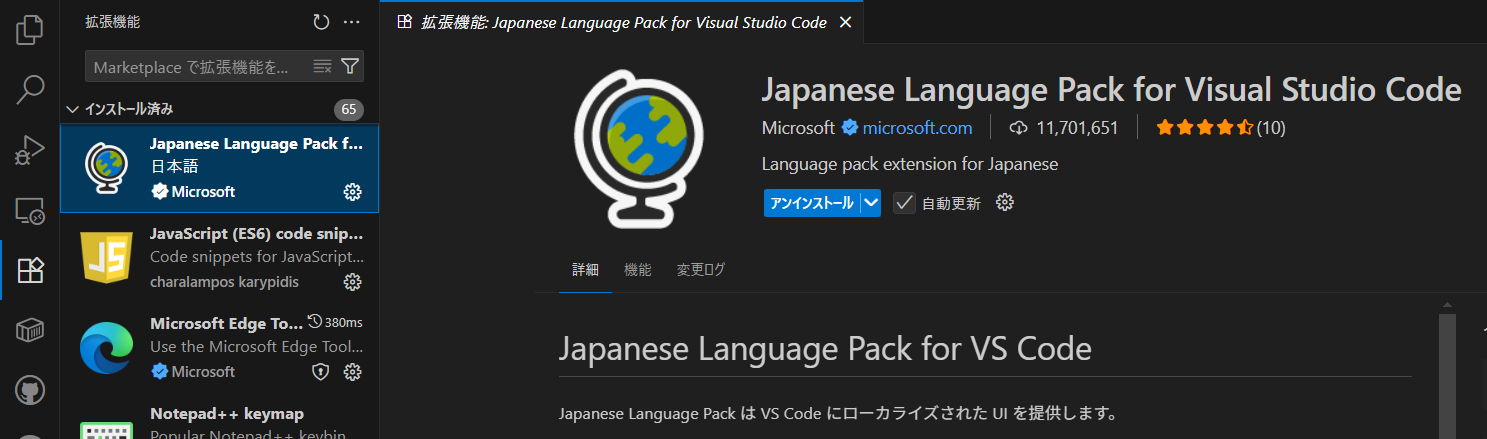Click the shield trust icon on Edge Tools
This screenshot has height=439, width=1487.
[x=320, y=372]
